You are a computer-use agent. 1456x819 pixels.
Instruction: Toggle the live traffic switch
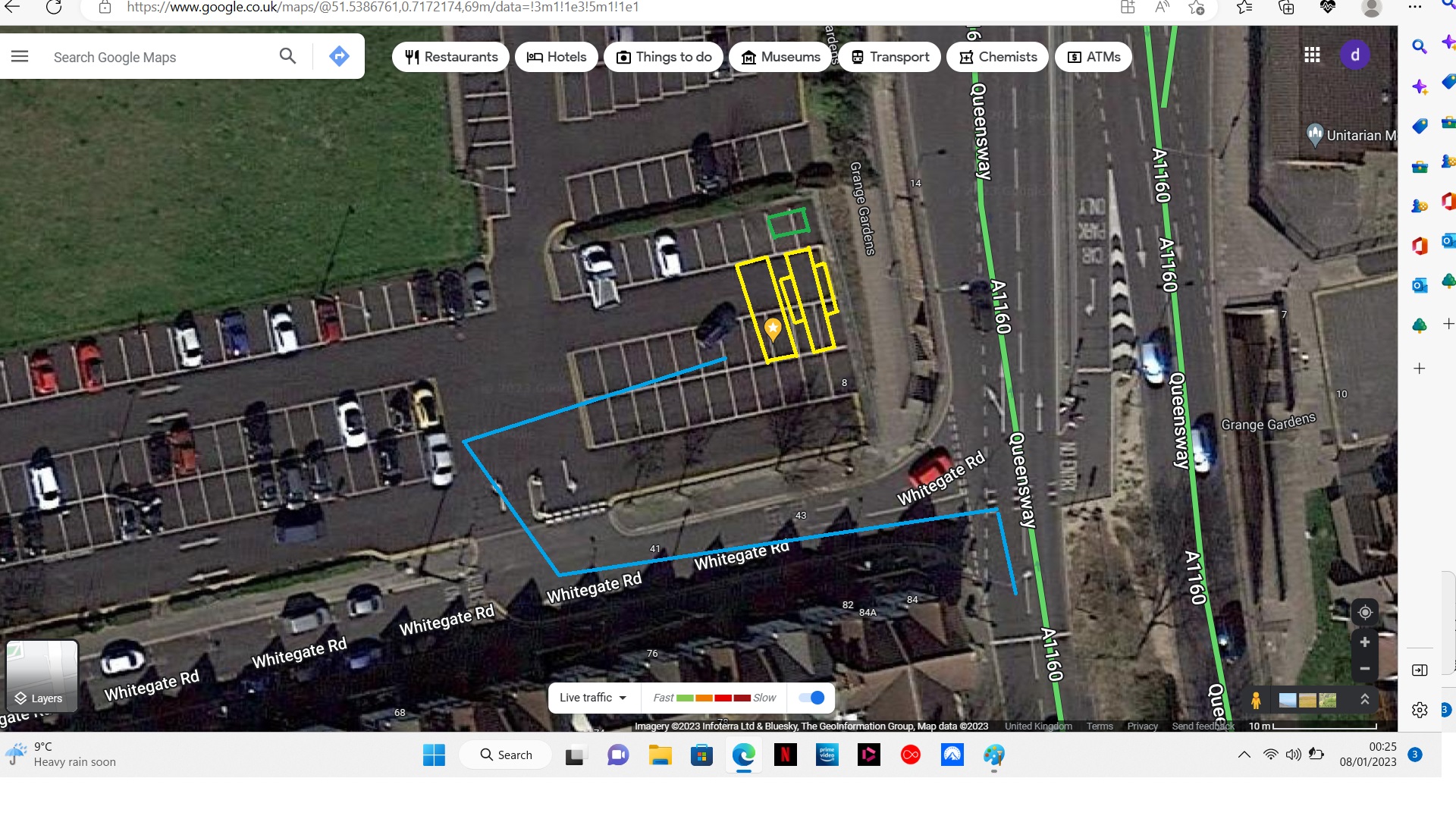pos(811,698)
